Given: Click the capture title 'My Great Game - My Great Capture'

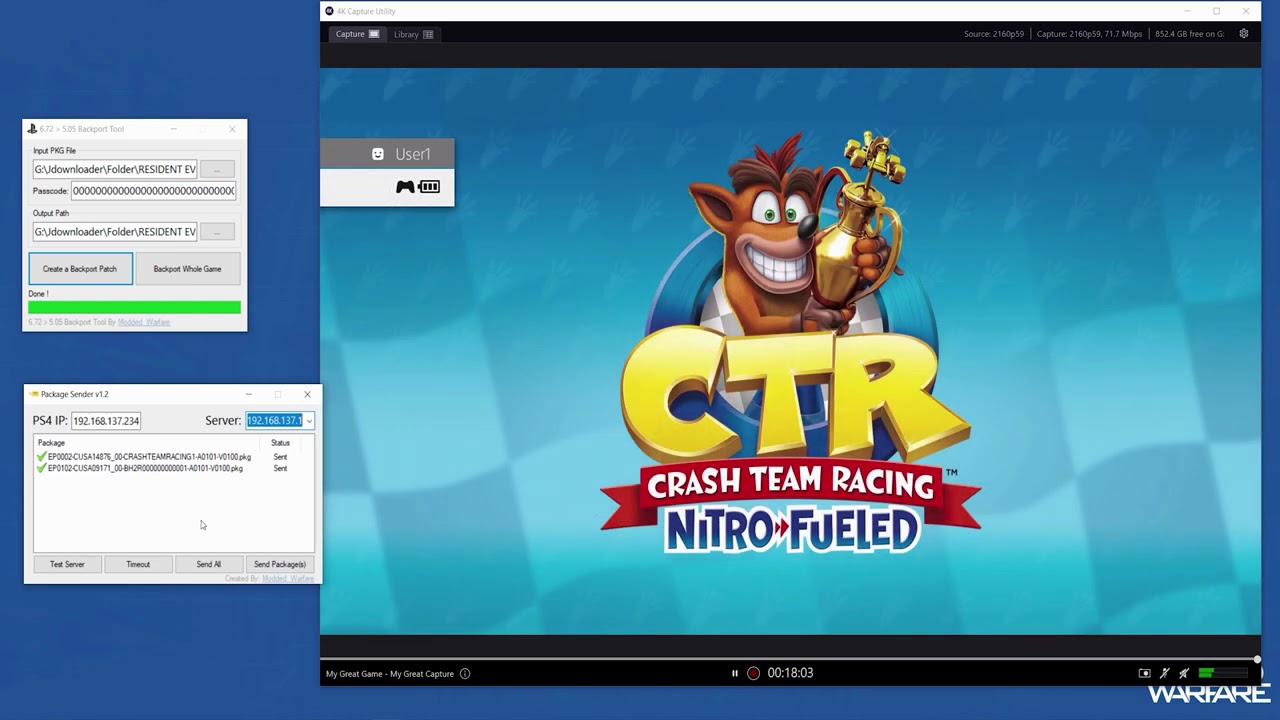Looking at the screenshot, I should click(x=390, y=673).
